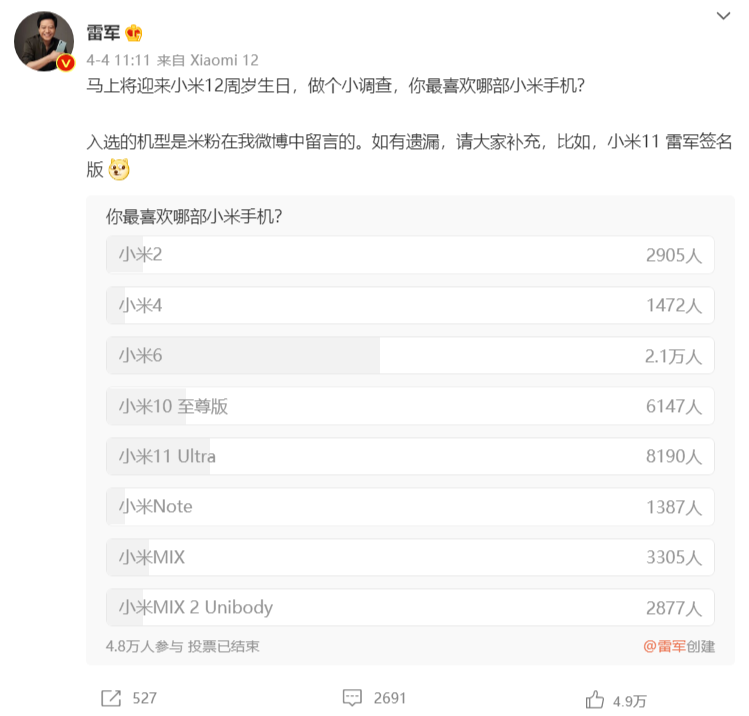Select the 小米2 poll option
Viewport: 749px width, 716px height.
[410, 255]
